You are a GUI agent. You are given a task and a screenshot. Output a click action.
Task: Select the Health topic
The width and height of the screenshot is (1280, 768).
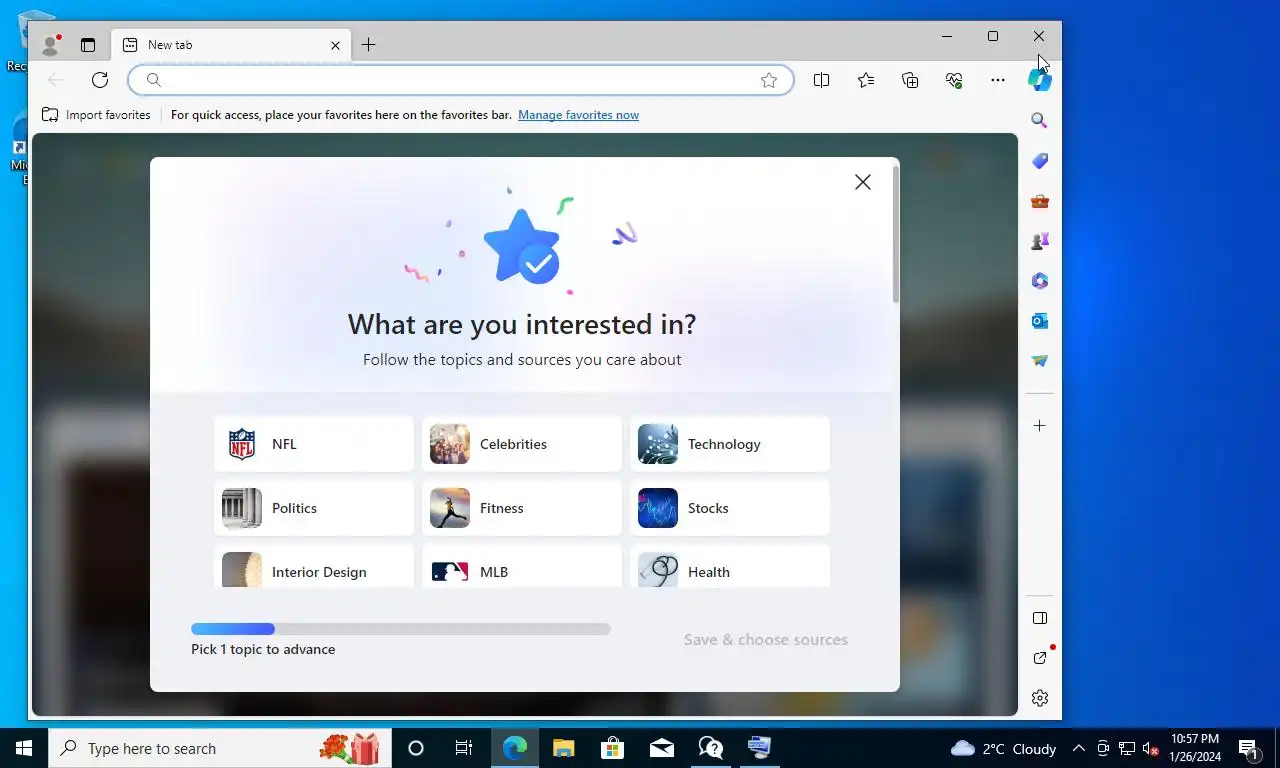coord(730,566)
